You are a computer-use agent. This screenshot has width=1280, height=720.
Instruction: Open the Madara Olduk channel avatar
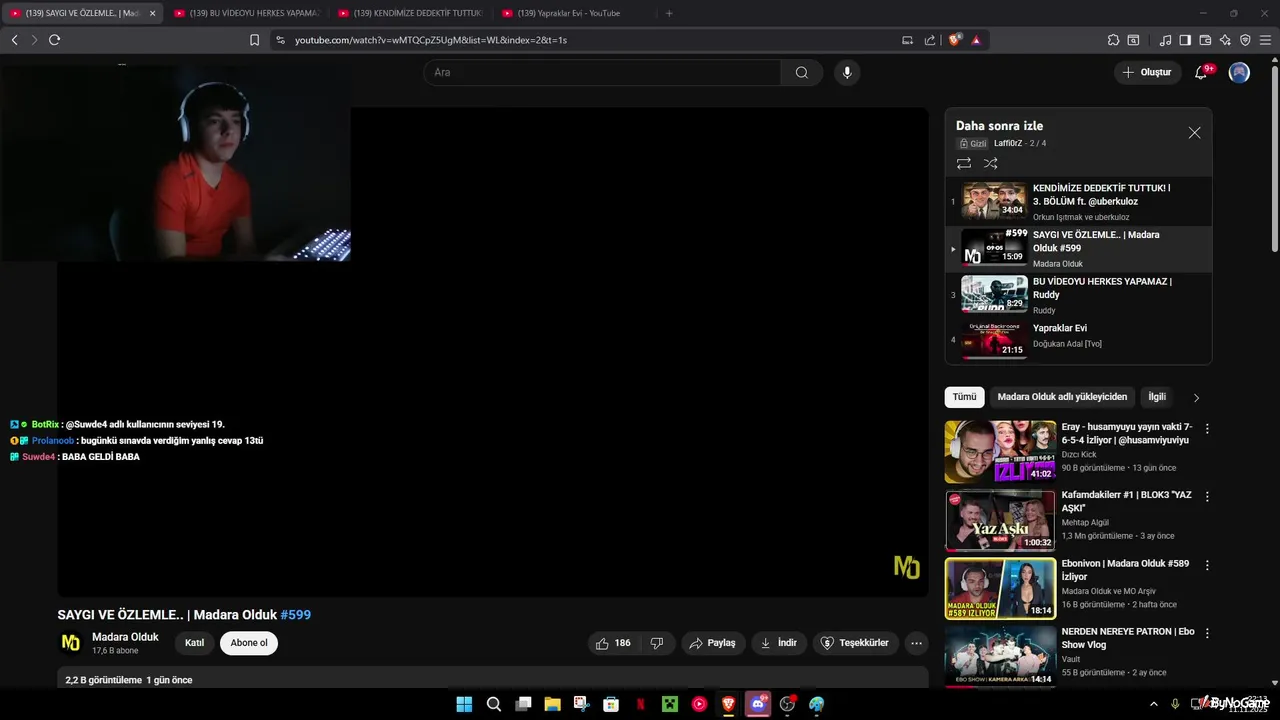(71, 643)
